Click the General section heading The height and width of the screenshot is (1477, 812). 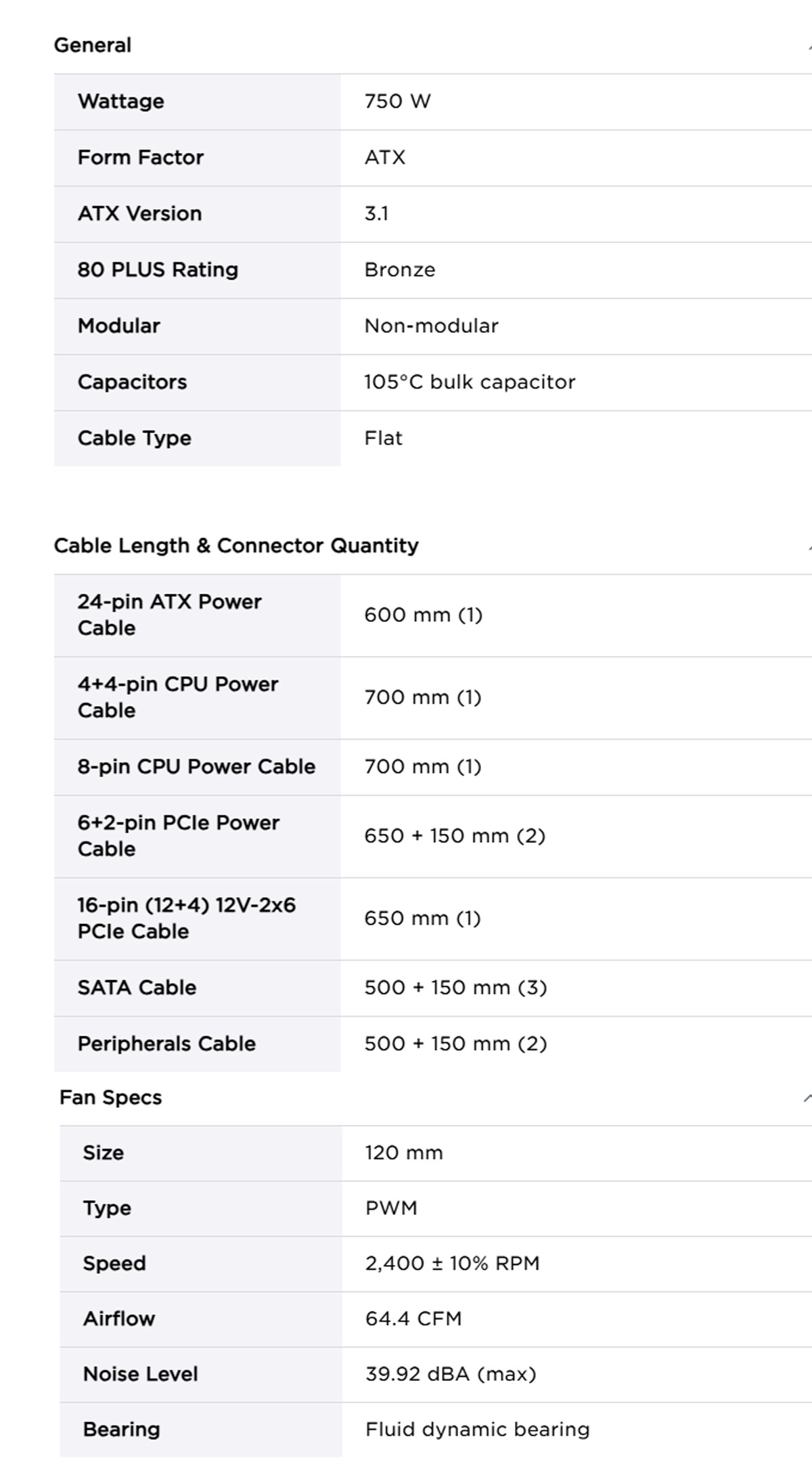[x=93, y=45]
